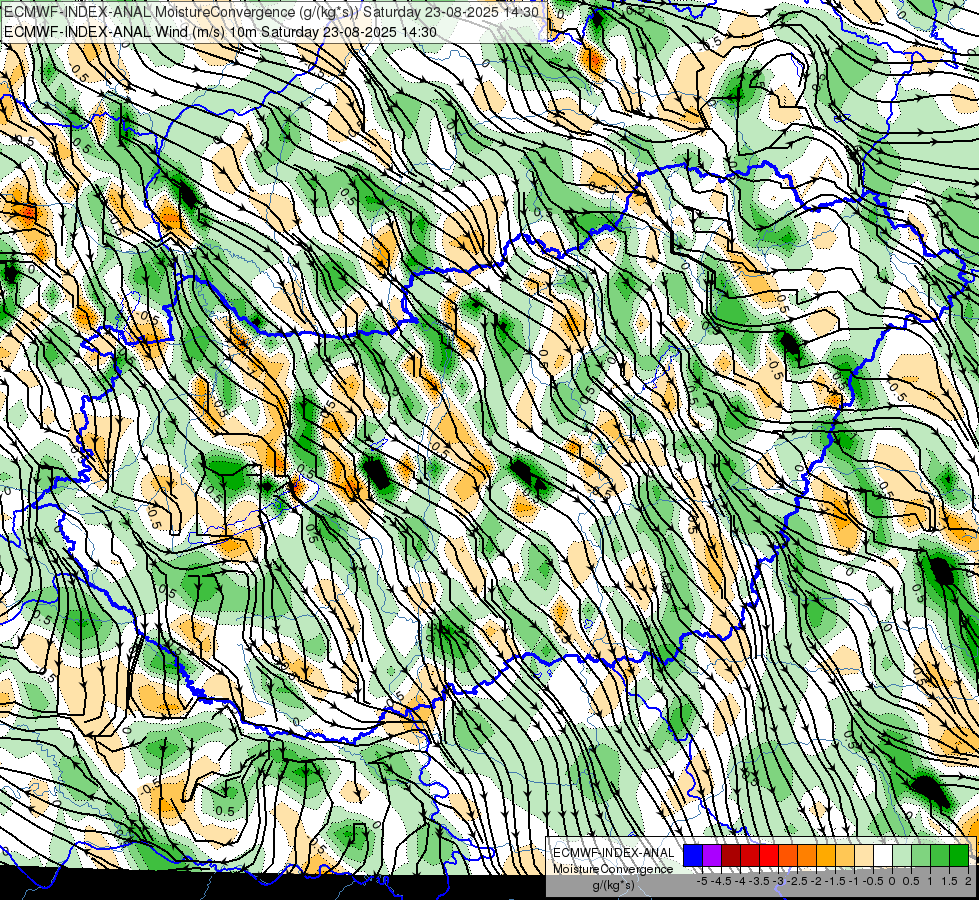Click the MoistureConvergence title line at top
The height and width of the screenshot is (900, 979).
(271, 12)
